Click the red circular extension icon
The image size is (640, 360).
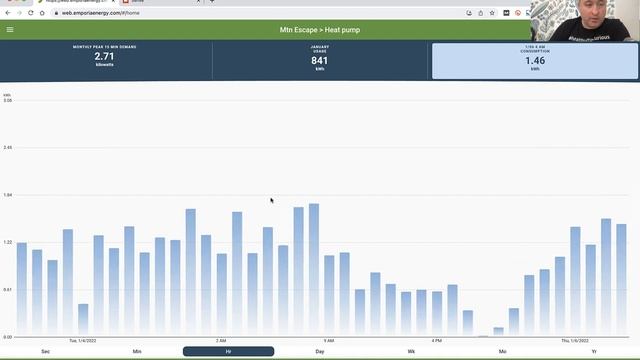pos(518,13)
